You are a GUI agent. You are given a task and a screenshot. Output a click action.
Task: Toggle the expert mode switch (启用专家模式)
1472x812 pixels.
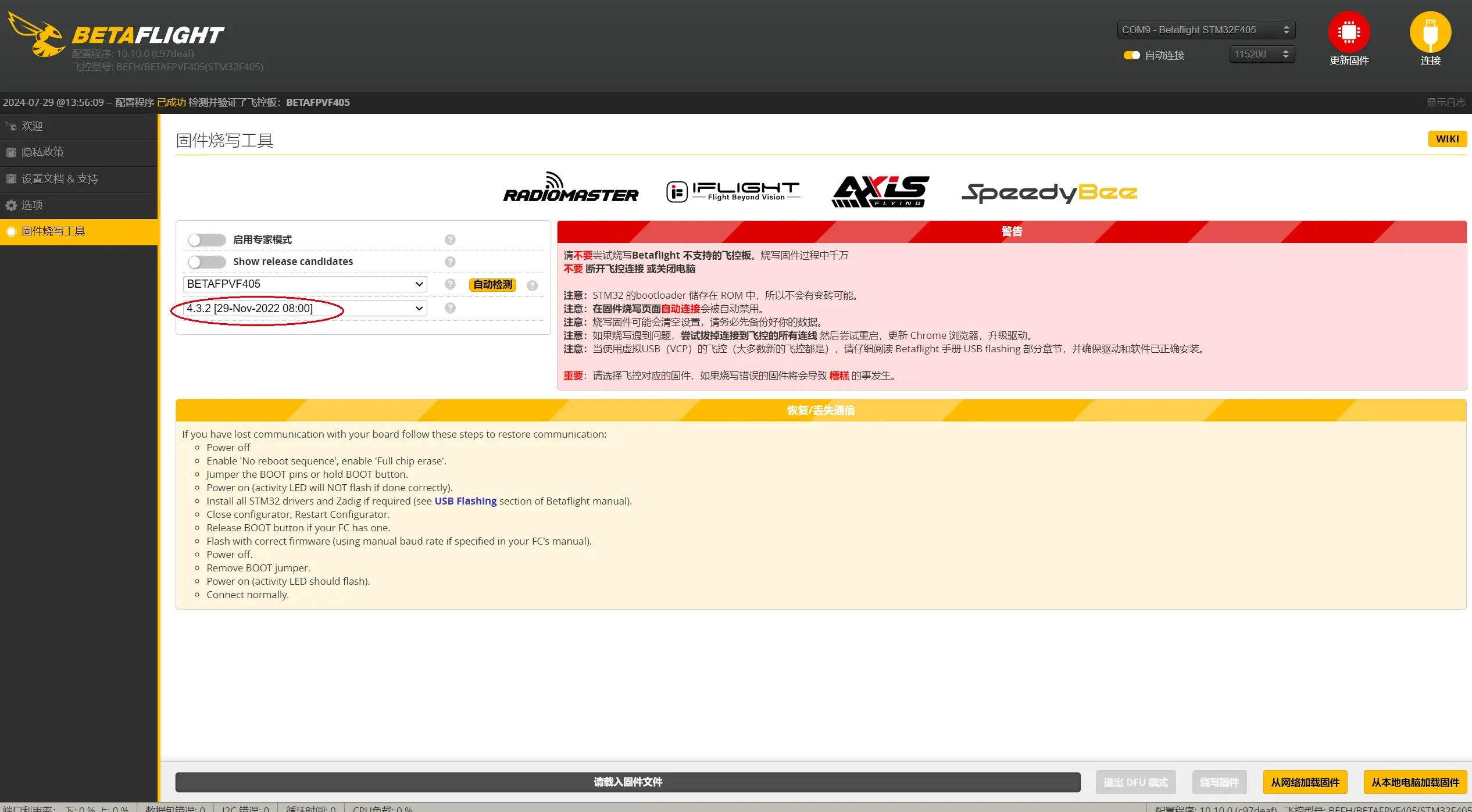207,239
